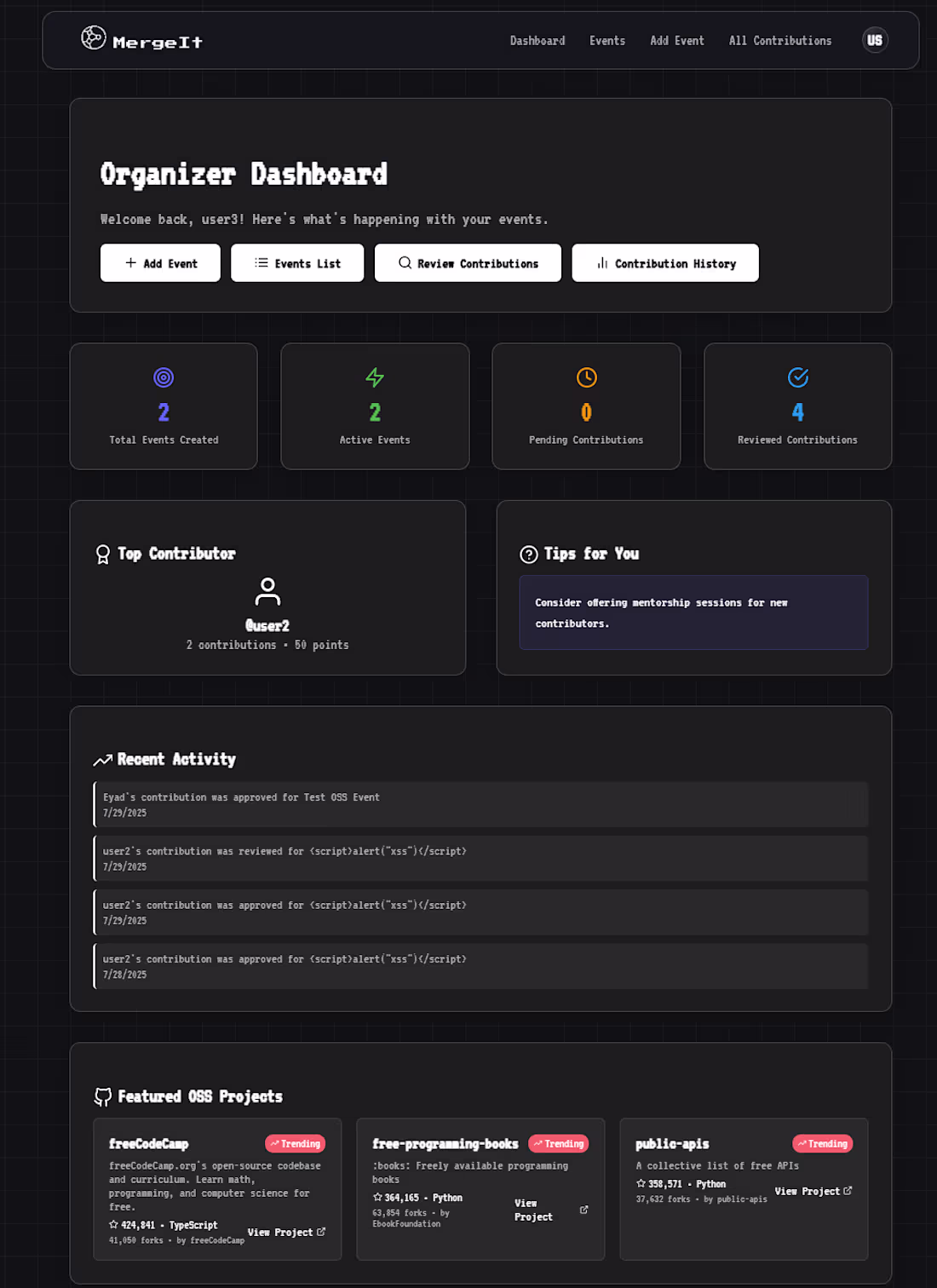Click the Eyad contribution approval activity entry
The image size is (937, 1288).
click(x=481, y=804)
